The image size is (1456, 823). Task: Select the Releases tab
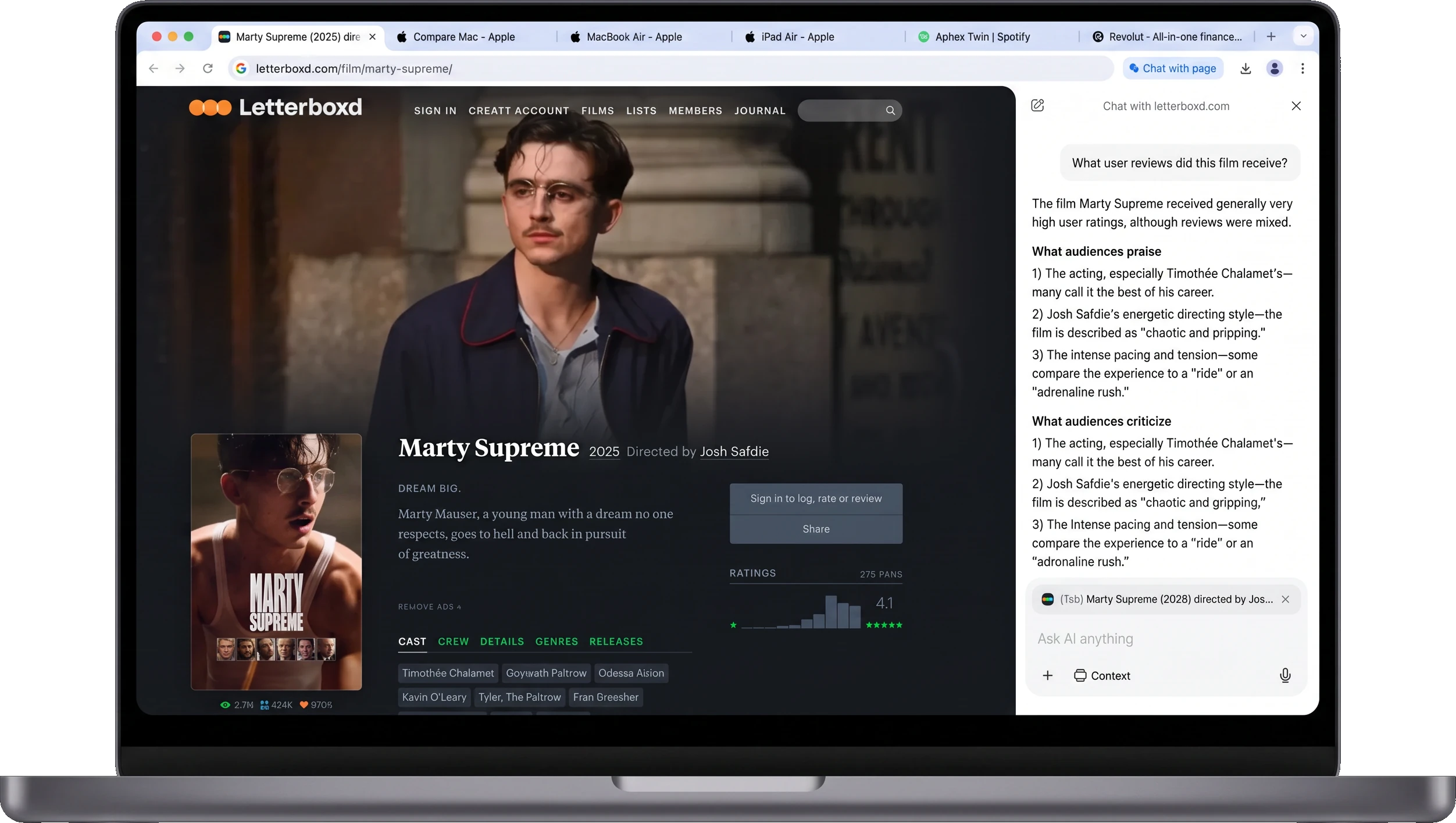[616, 642]
